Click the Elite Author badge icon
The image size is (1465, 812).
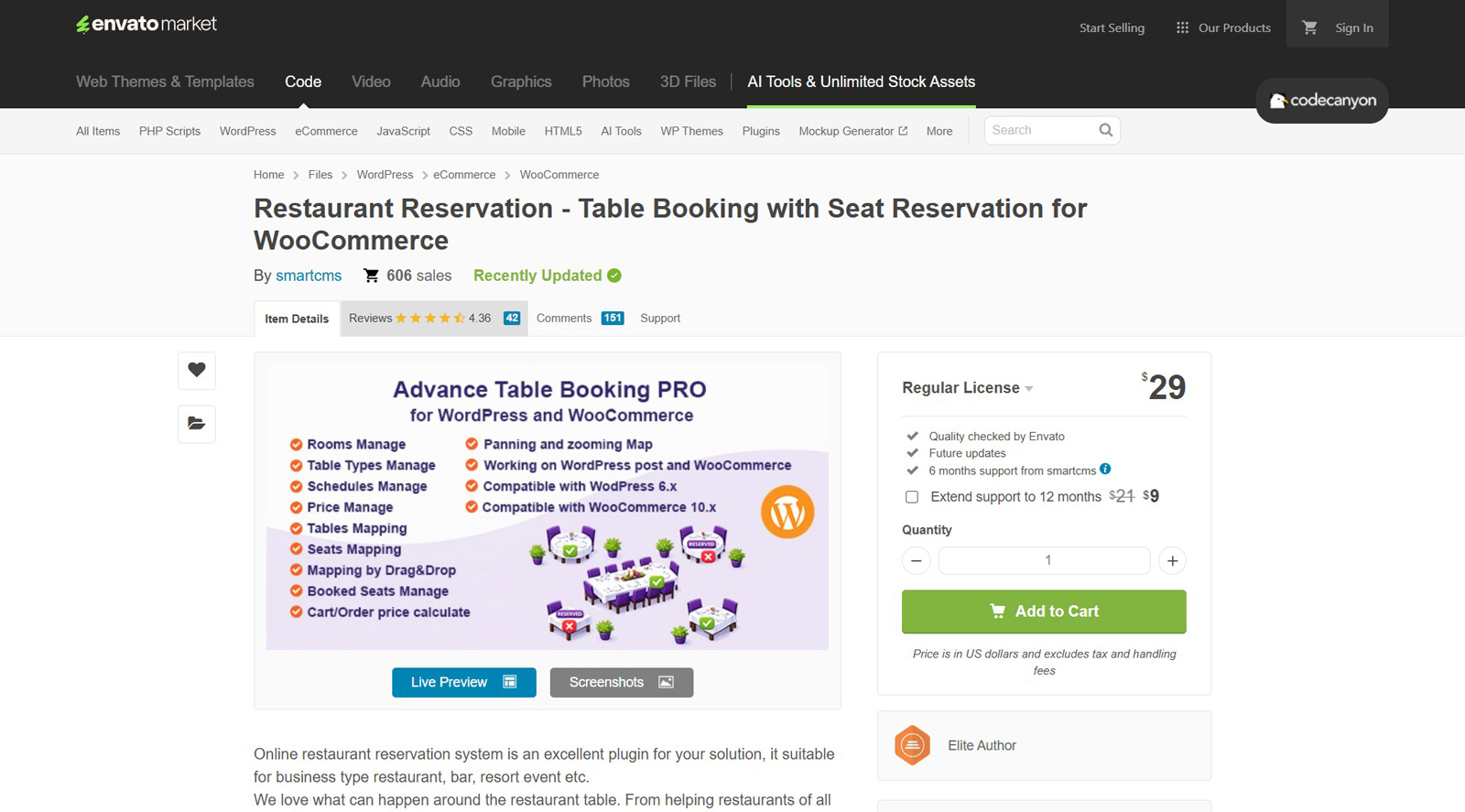pyautogui.click(x=912, y=745)
